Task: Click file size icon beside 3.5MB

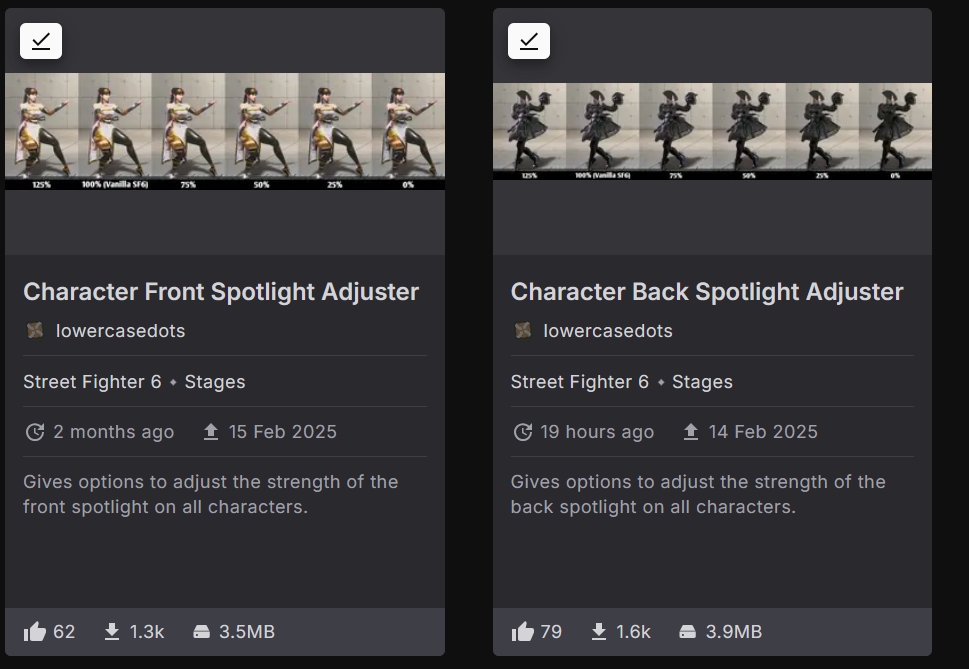Action: 201,631
